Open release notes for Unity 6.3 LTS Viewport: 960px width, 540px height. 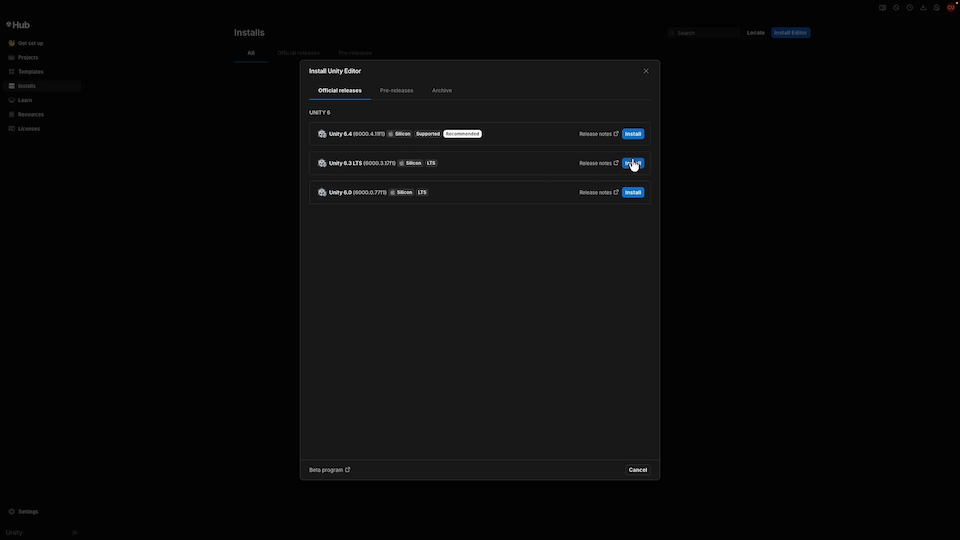[598, 163]
